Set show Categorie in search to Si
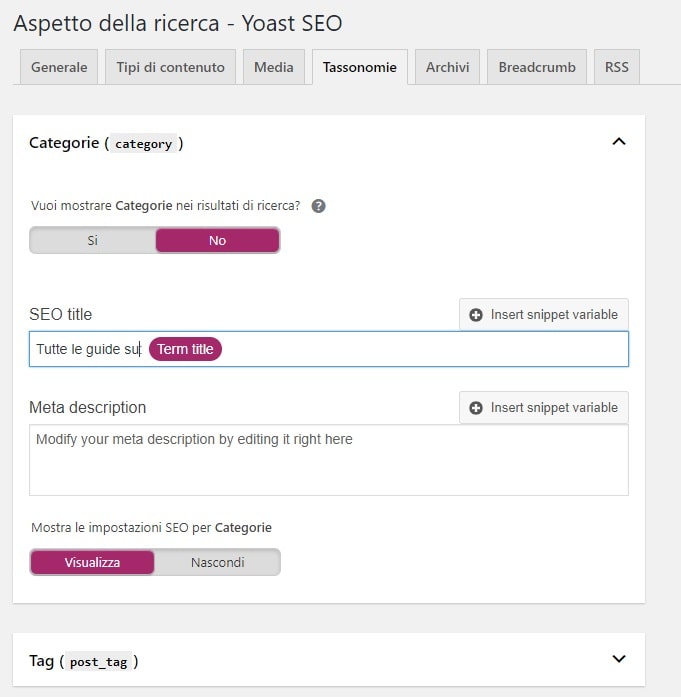 point(92,240)
